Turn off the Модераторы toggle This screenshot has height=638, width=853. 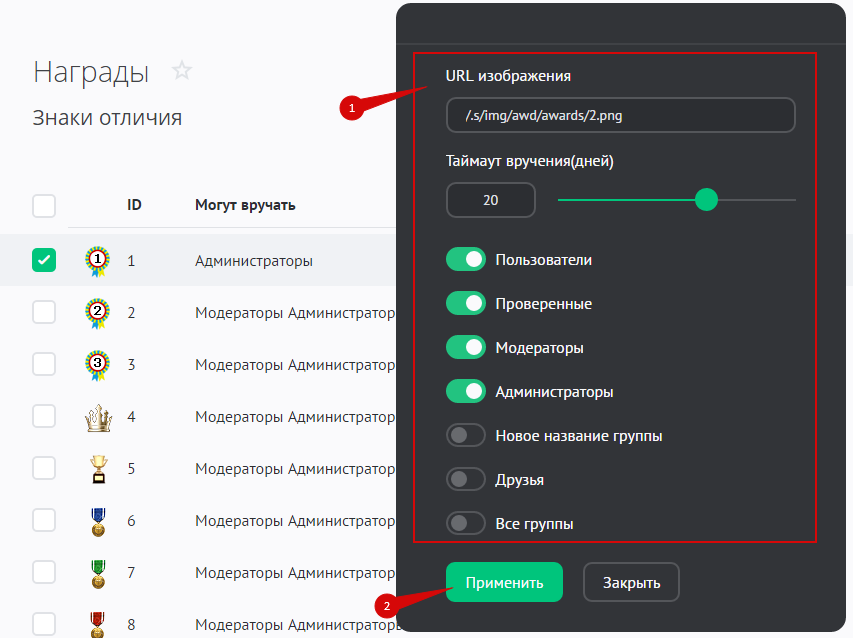pos(466,348)
